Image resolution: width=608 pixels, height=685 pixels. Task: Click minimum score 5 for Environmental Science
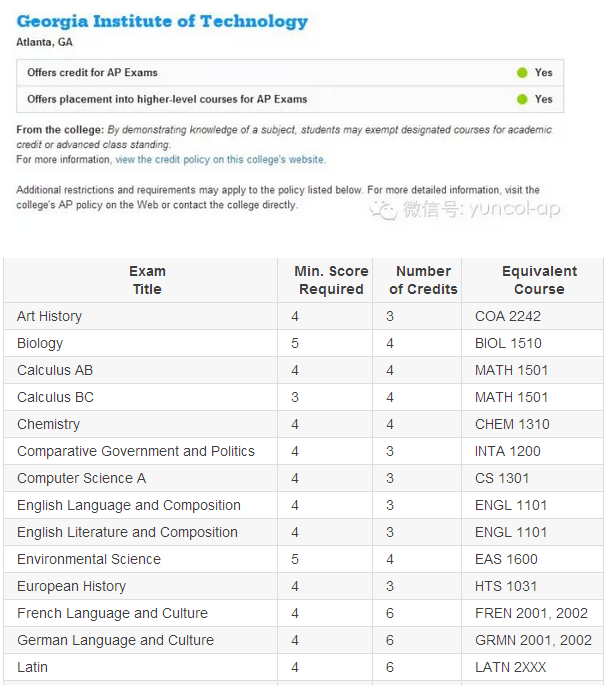pos(295,559)
